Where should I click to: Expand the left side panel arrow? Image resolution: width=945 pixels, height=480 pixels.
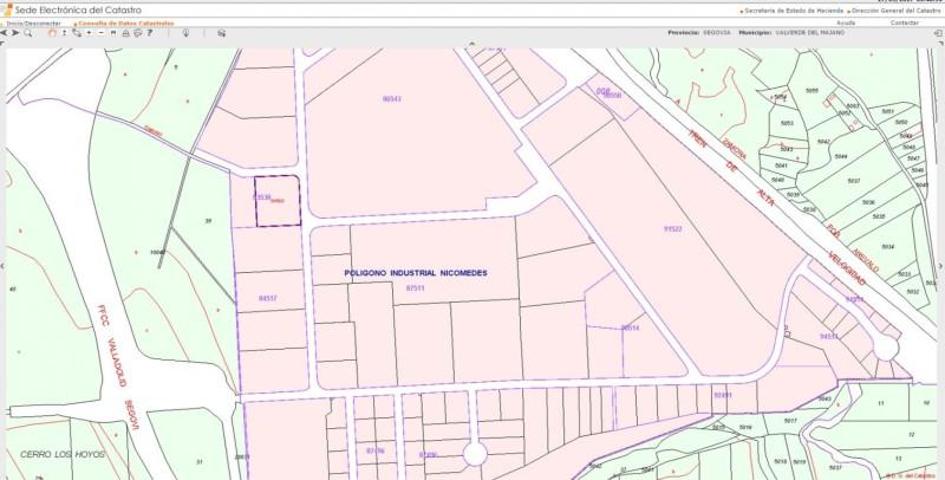tap(3, 266)
